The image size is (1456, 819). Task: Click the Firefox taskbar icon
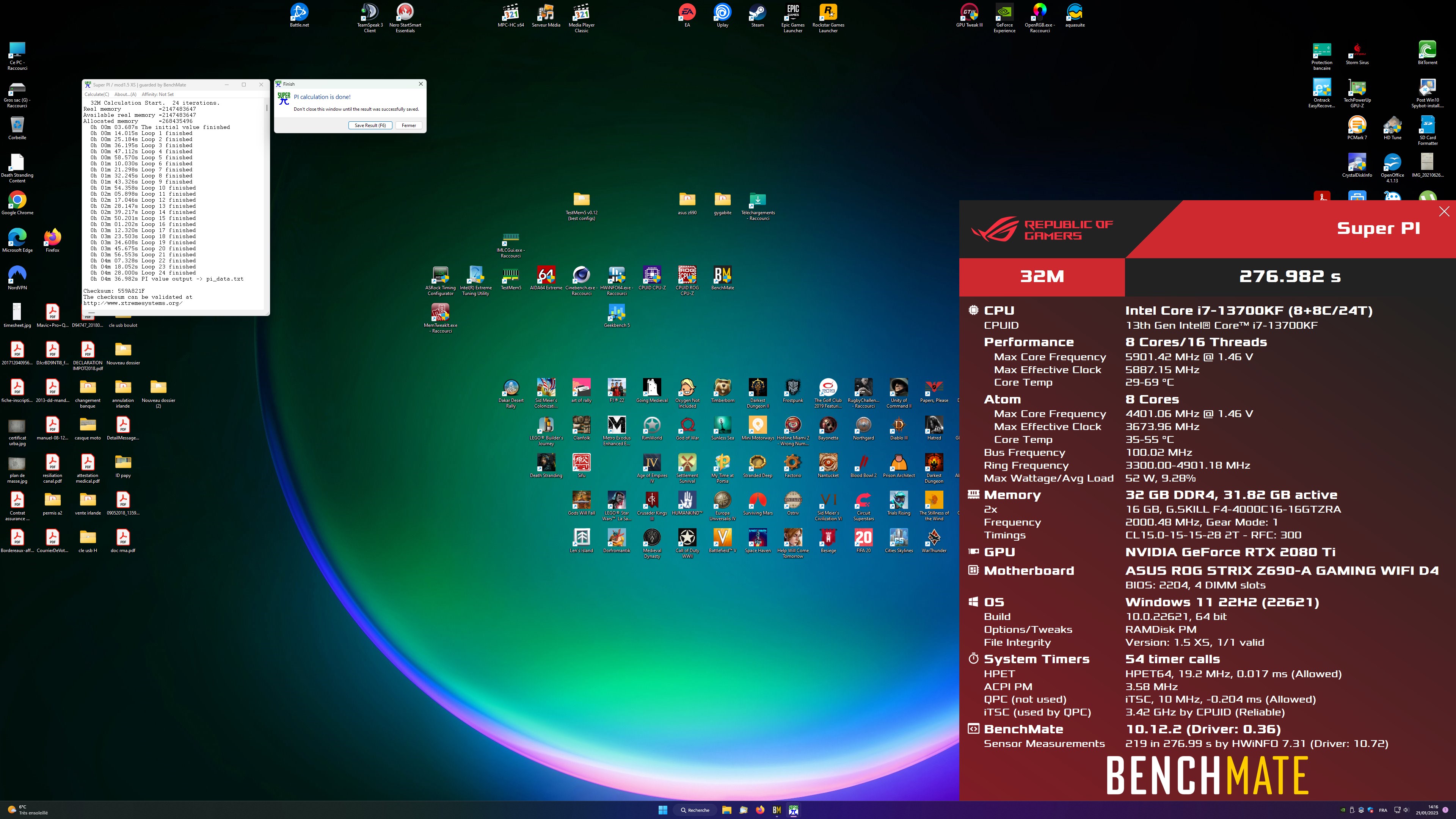(760, 810)
